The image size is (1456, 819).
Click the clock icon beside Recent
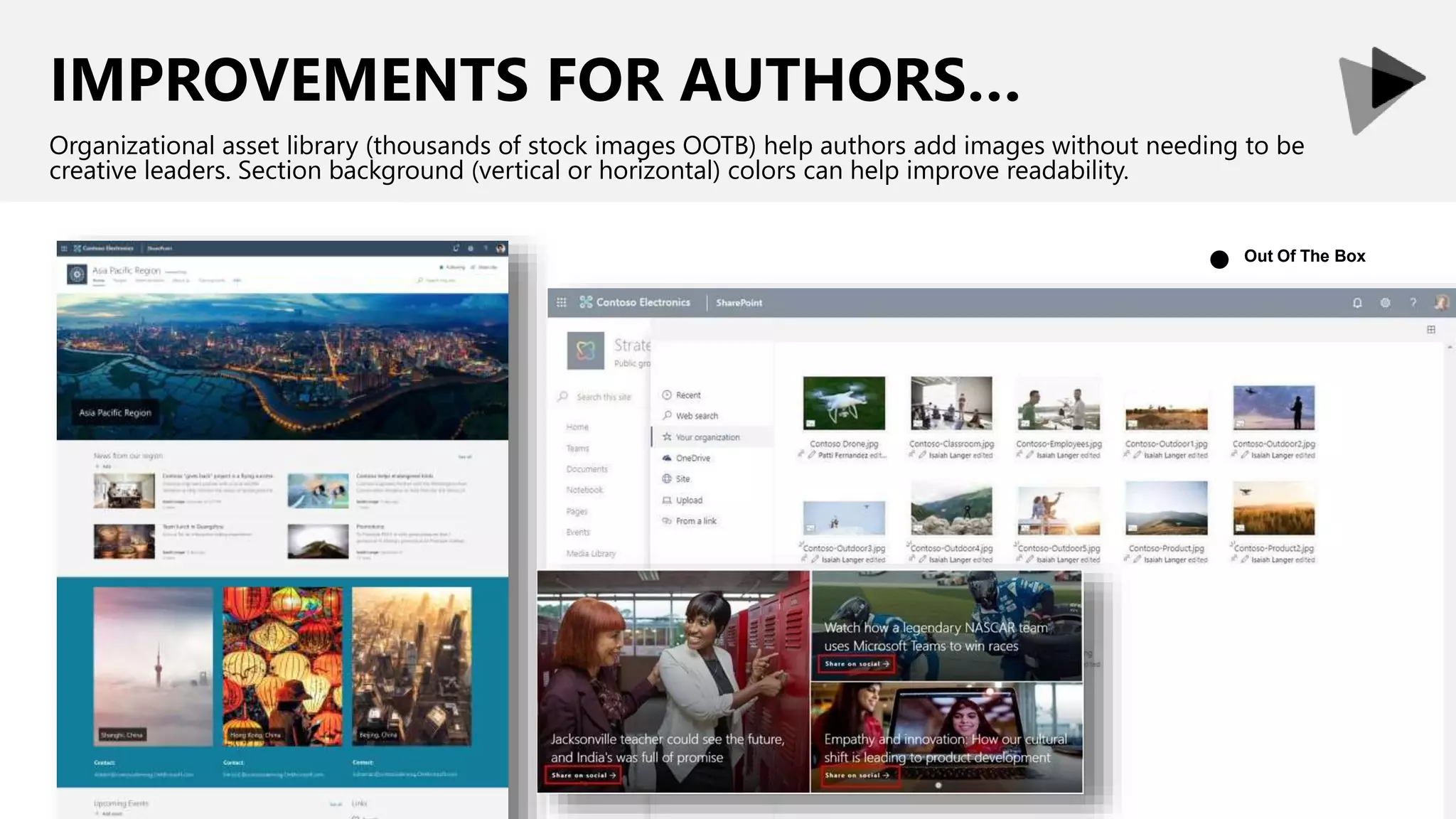[667, 395]
